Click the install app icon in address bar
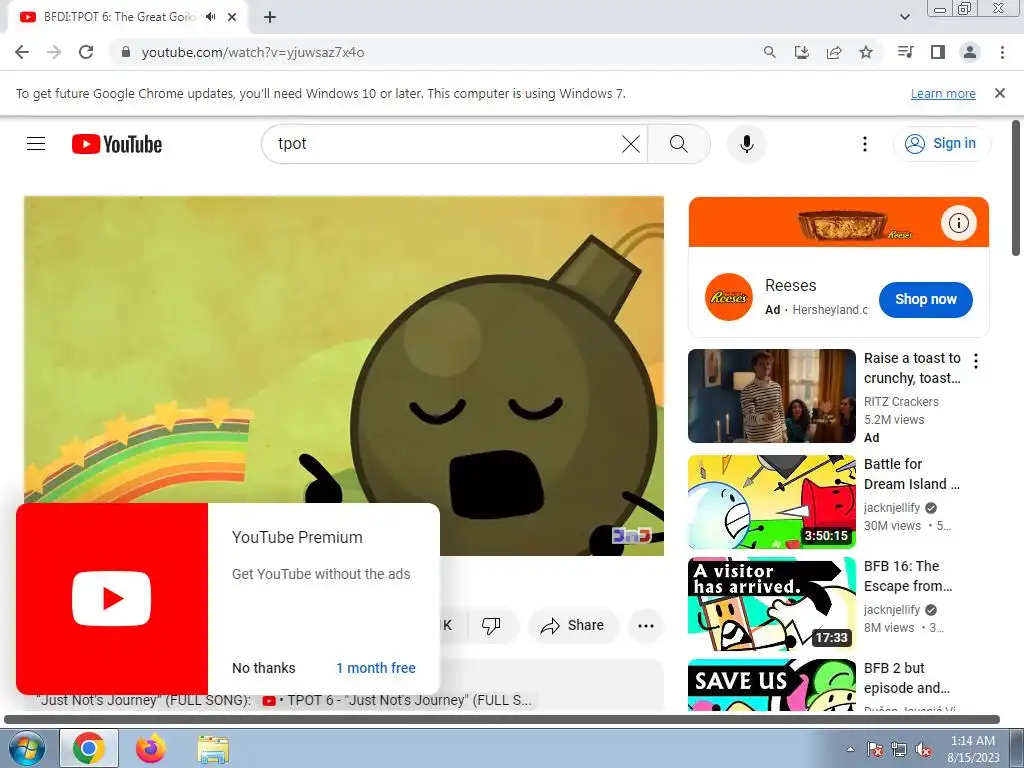The image size is (1024, 768). tap(802, 52)
